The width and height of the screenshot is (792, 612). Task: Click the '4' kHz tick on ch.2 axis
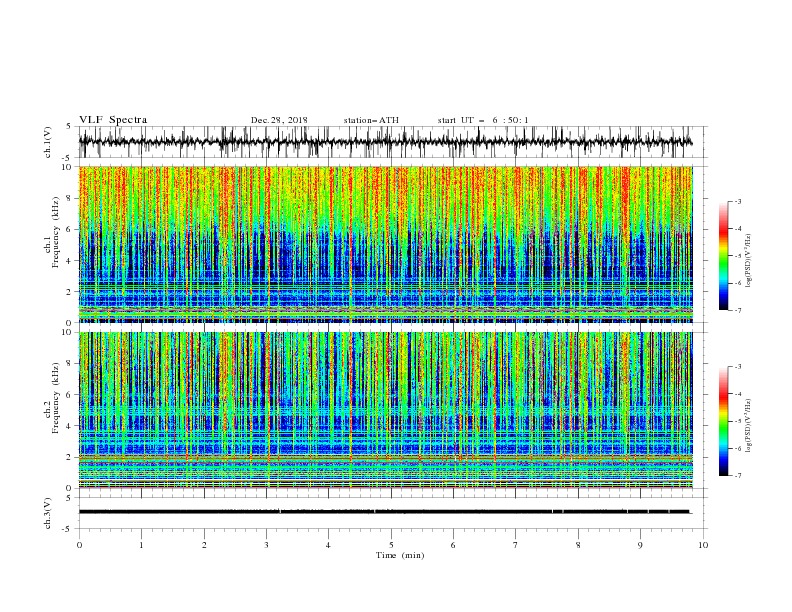[70, 426]
